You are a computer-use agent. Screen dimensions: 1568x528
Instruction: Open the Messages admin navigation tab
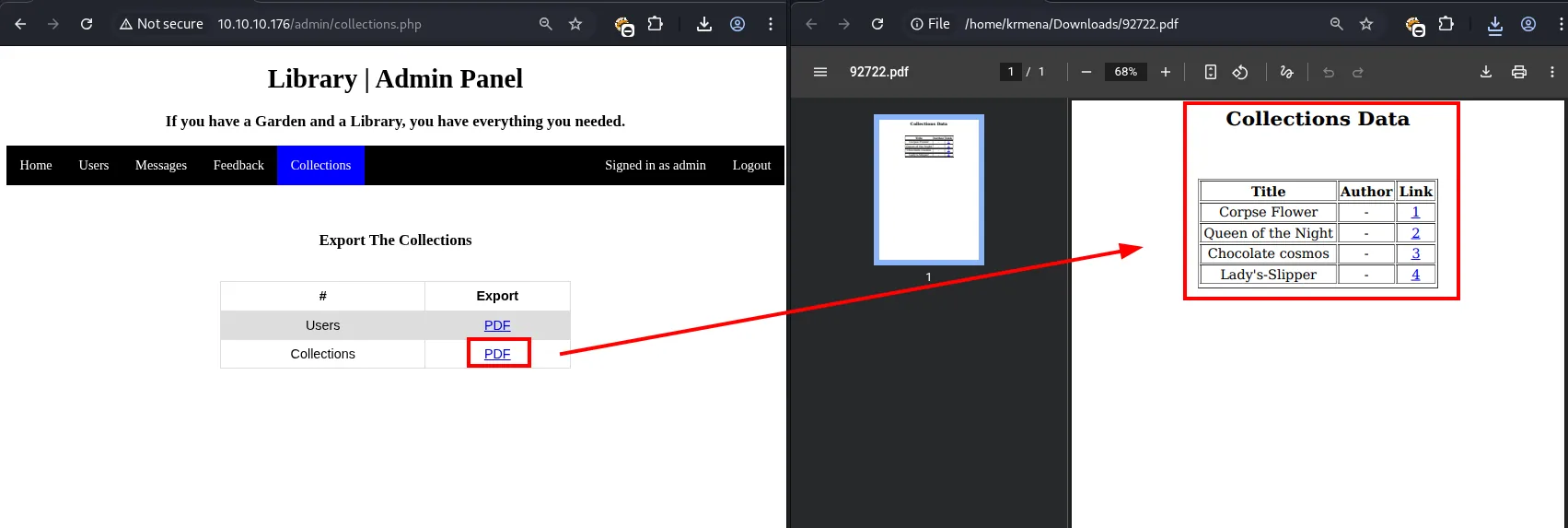click(x=161, y=165)
